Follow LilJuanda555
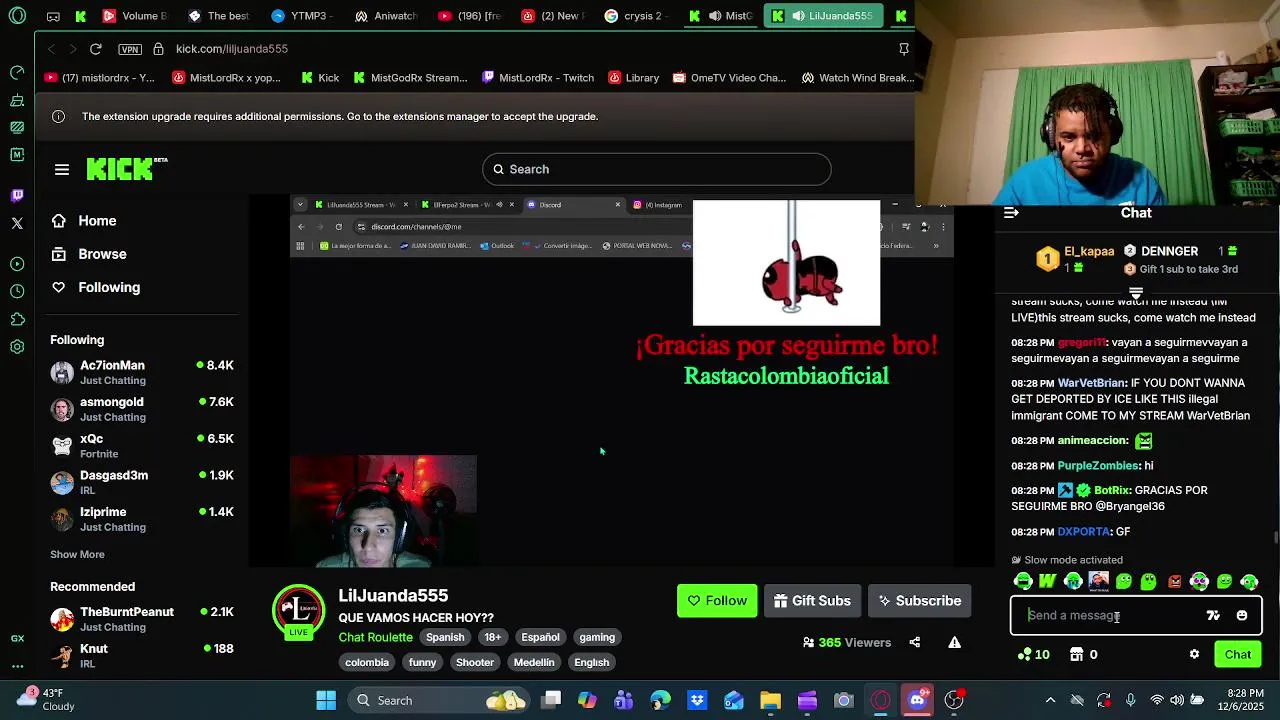 point(717,601)
